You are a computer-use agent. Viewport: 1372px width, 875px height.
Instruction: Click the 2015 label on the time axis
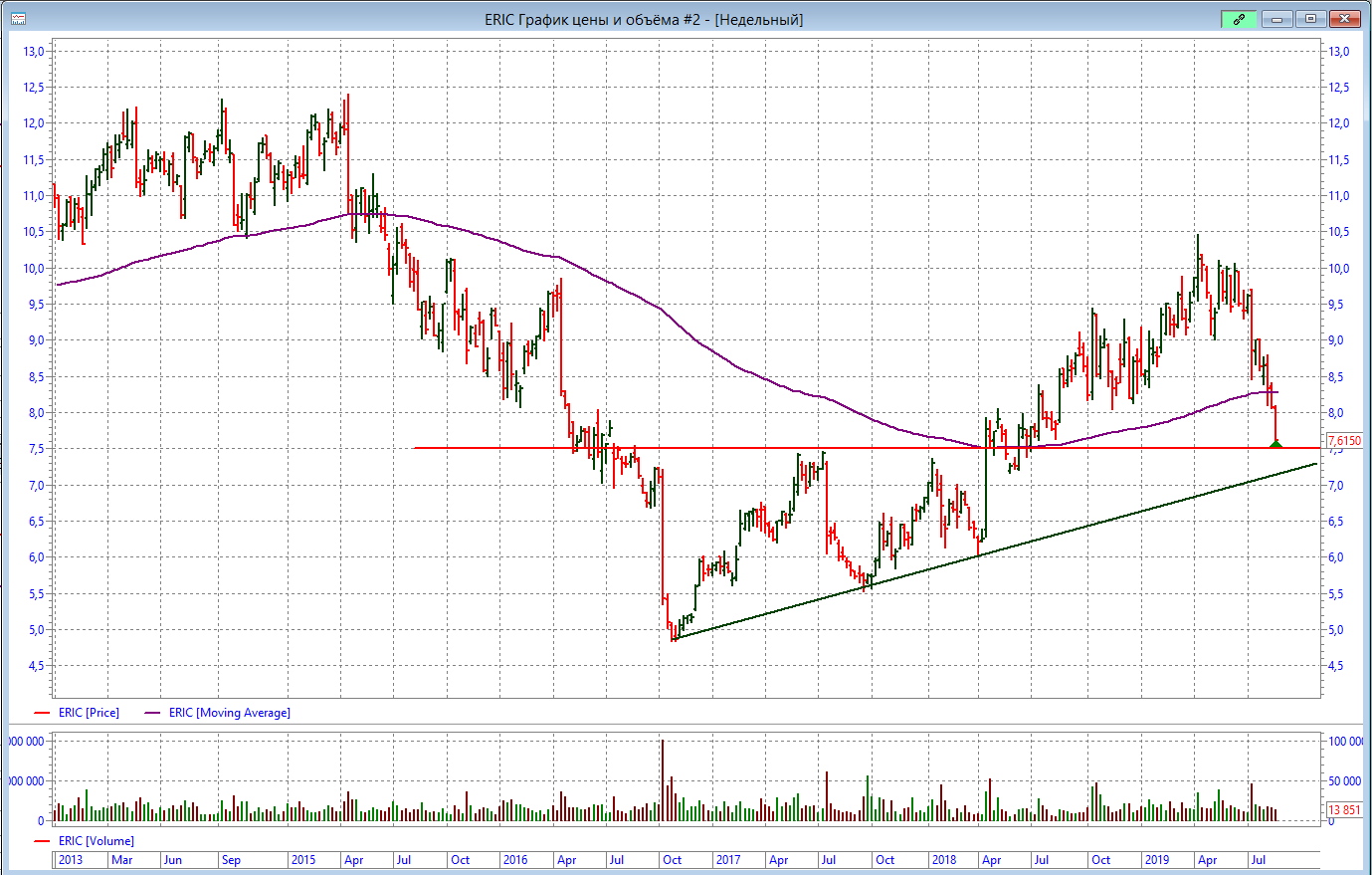coord(302,860)
